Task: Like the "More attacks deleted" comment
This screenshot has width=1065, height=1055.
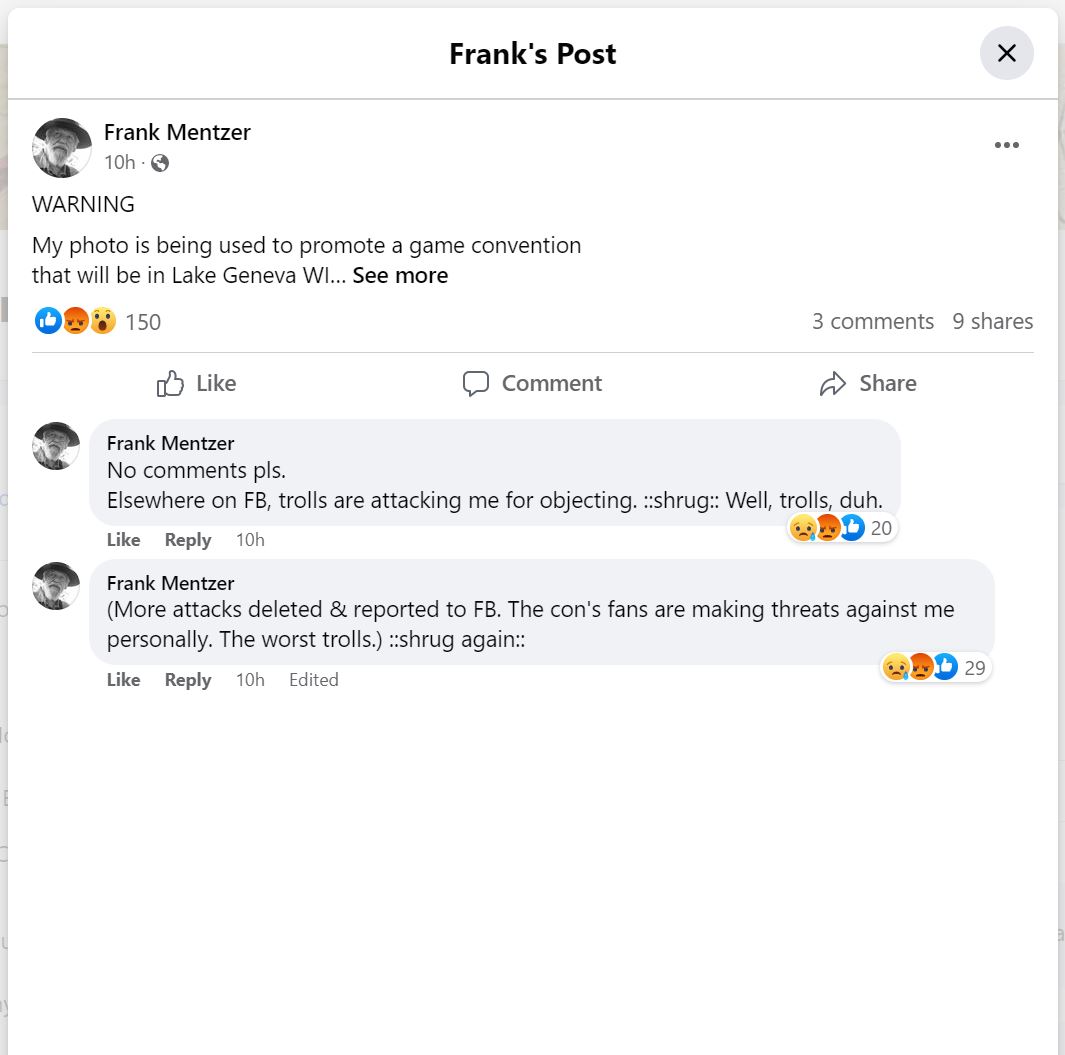Action: click(123, 680)
